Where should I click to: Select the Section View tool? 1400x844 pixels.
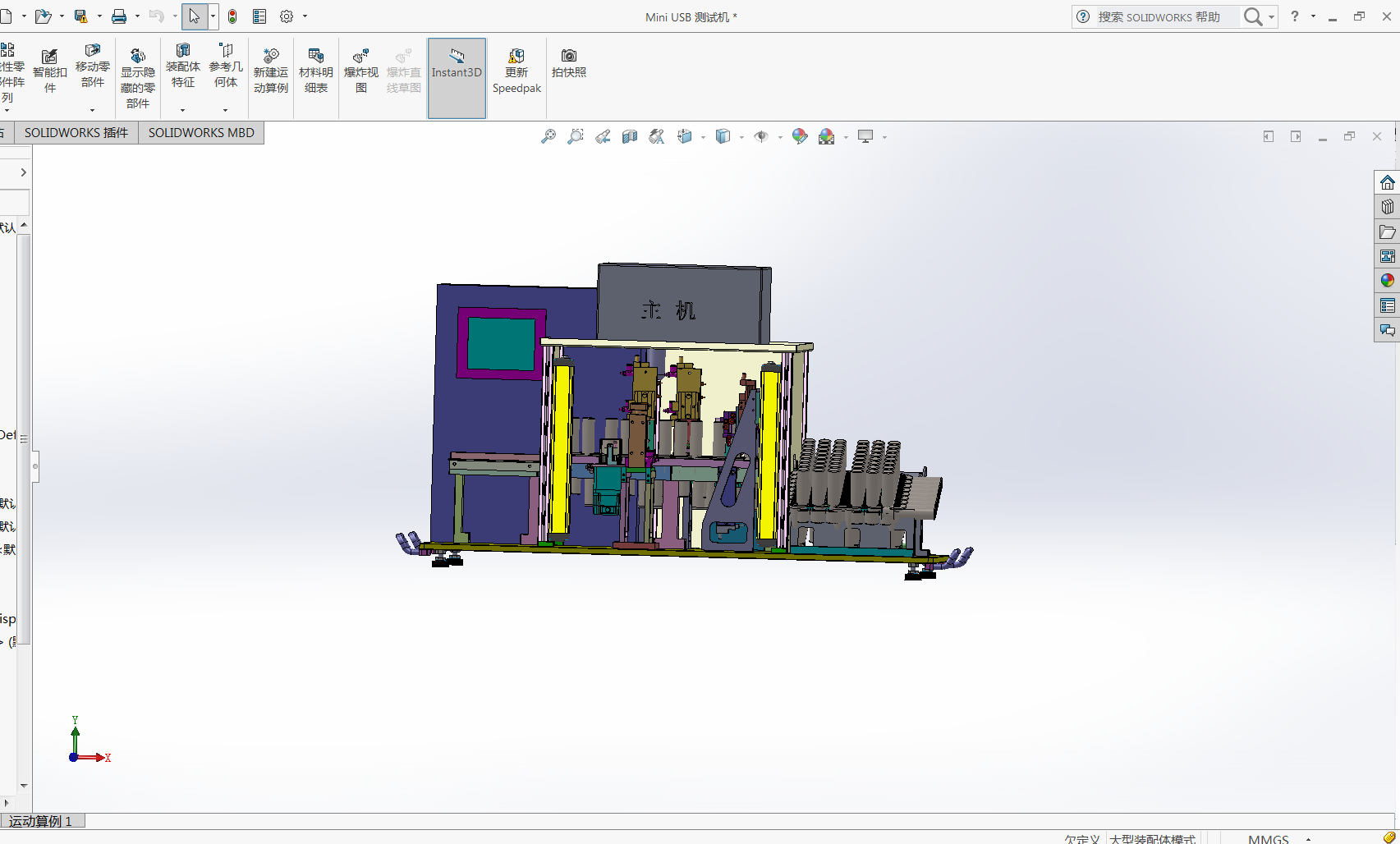(630, 137)
